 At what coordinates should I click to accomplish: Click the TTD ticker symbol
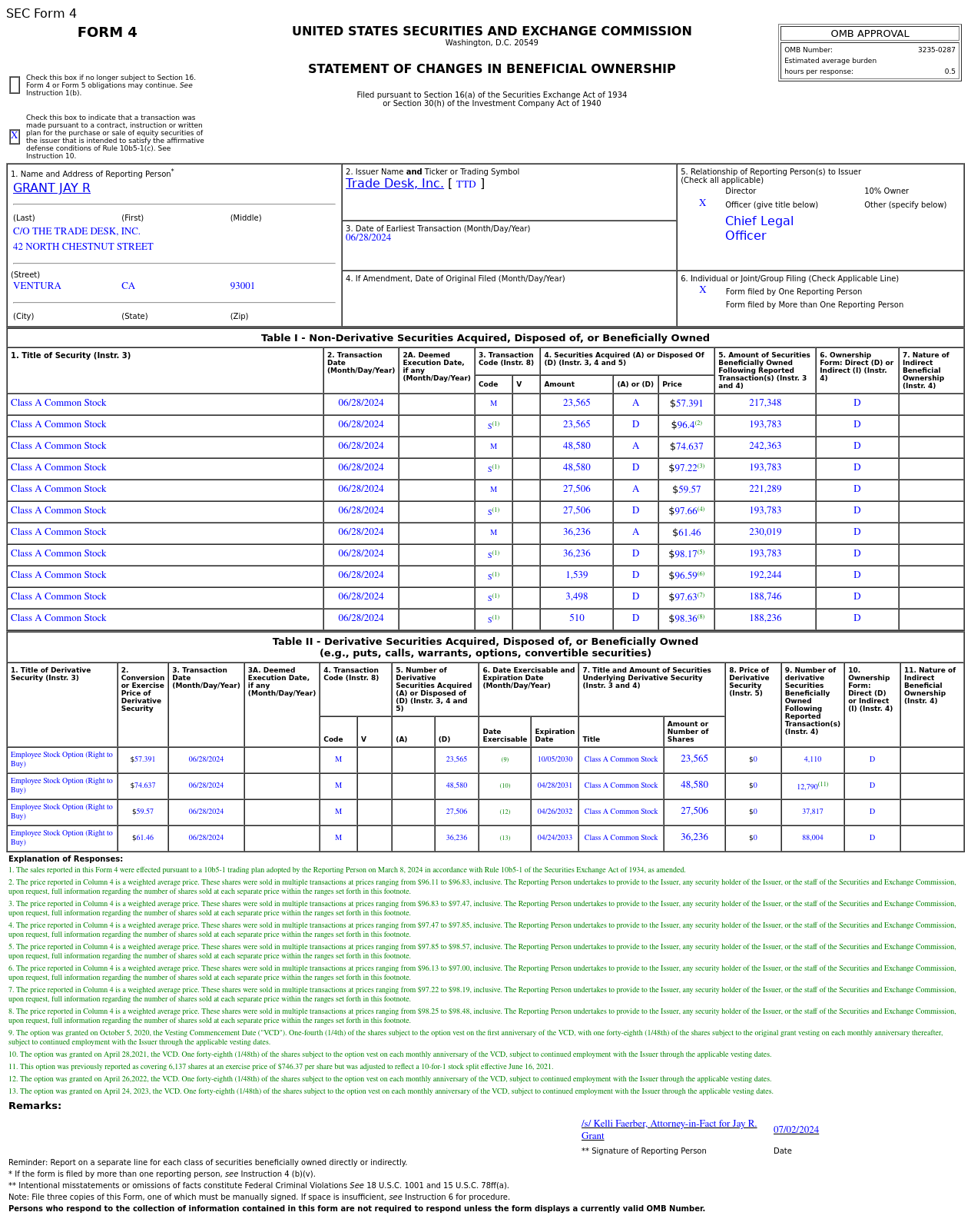[466, 184]
